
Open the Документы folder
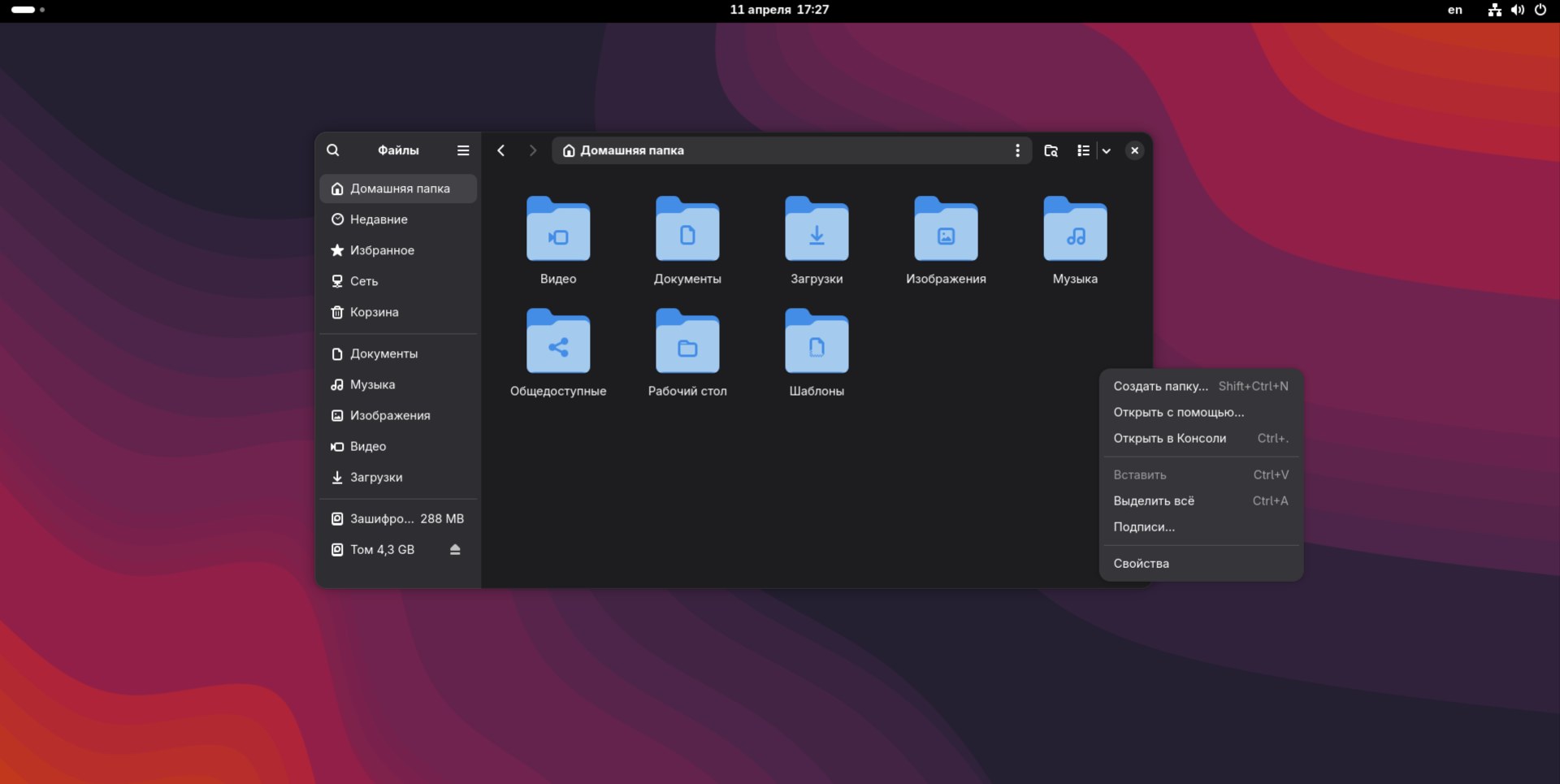(x=687, y=236)
